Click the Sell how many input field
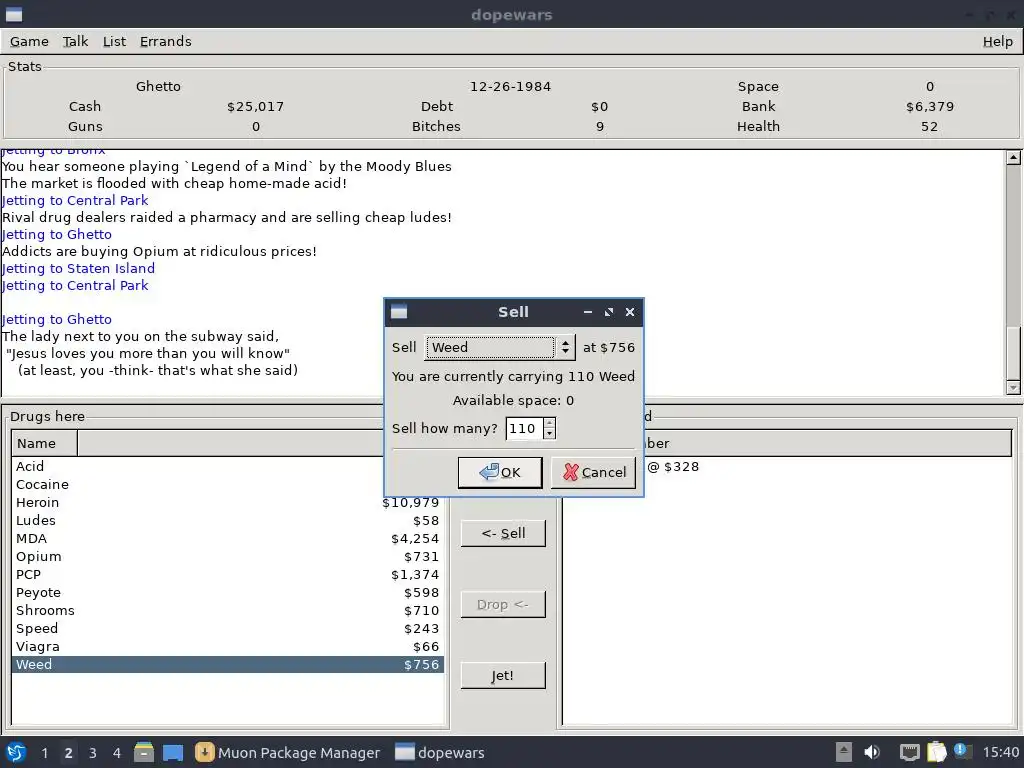 pos(524,428)
